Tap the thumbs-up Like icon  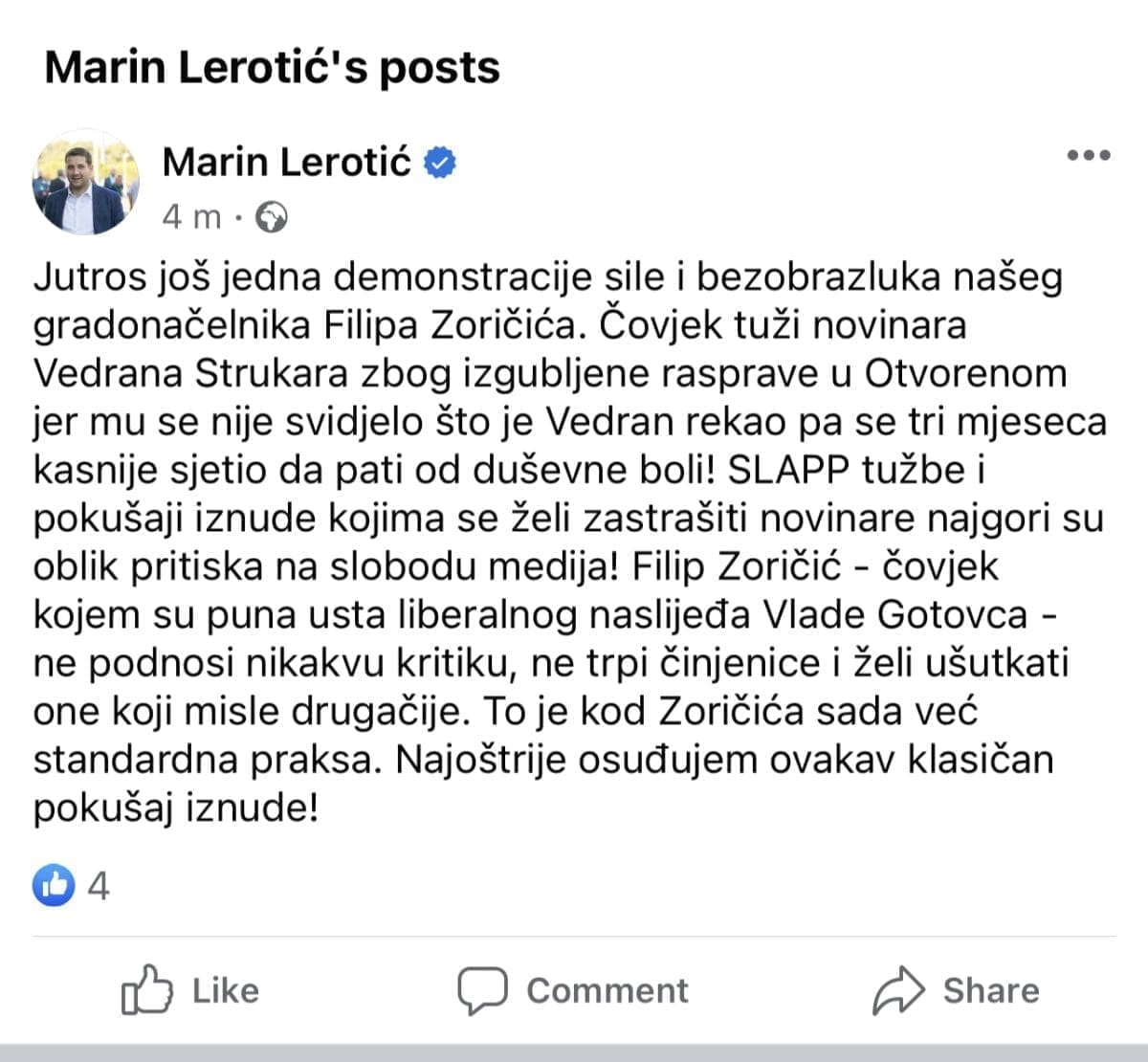[146, 990]
